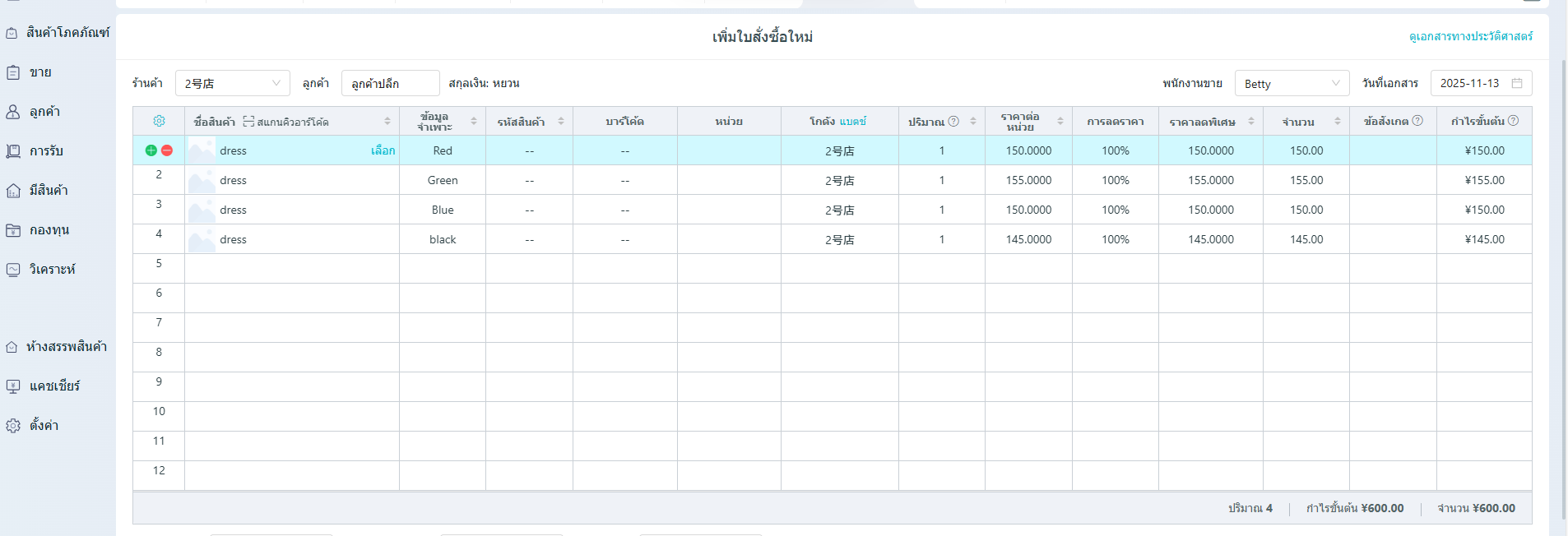Open the ตั้งค่า settings in sidebar
Viewport: 1568px width, 536px height.
coord(44,425)
